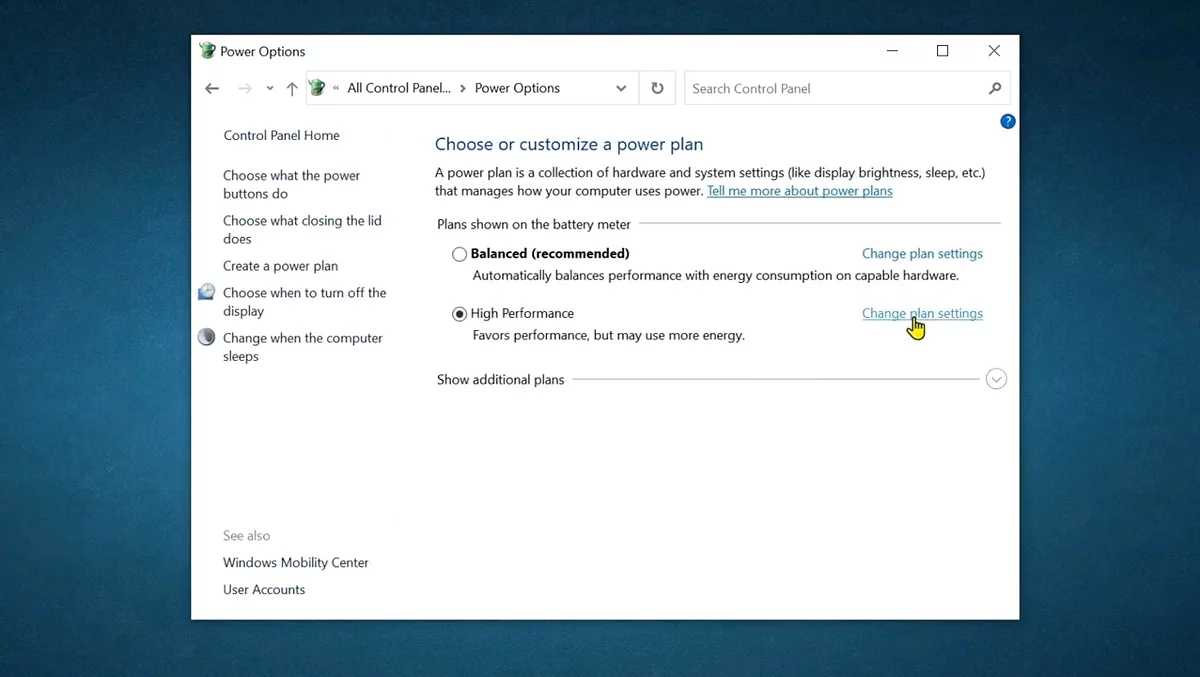This screenshot has width=1200, height=677.
Task: Click the Automatically balances performance description
Action: [715, 276]
